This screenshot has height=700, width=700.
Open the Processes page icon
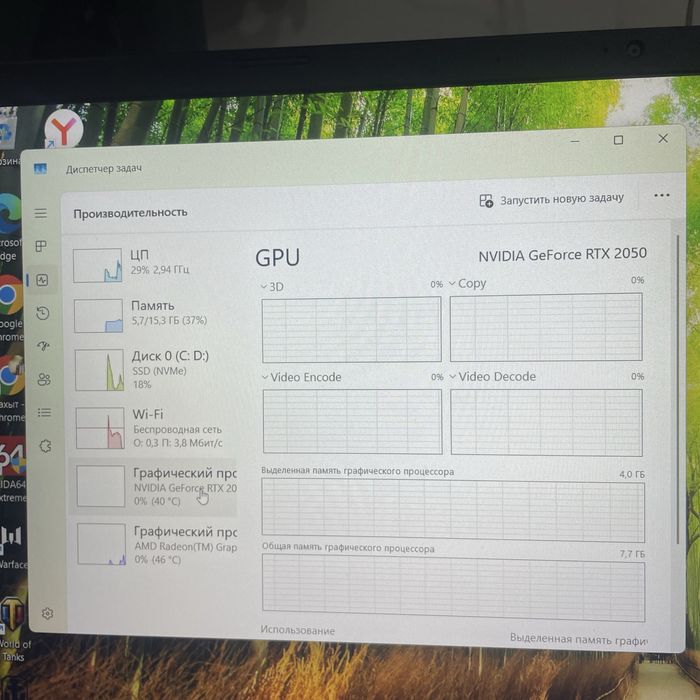pos(41,246)
